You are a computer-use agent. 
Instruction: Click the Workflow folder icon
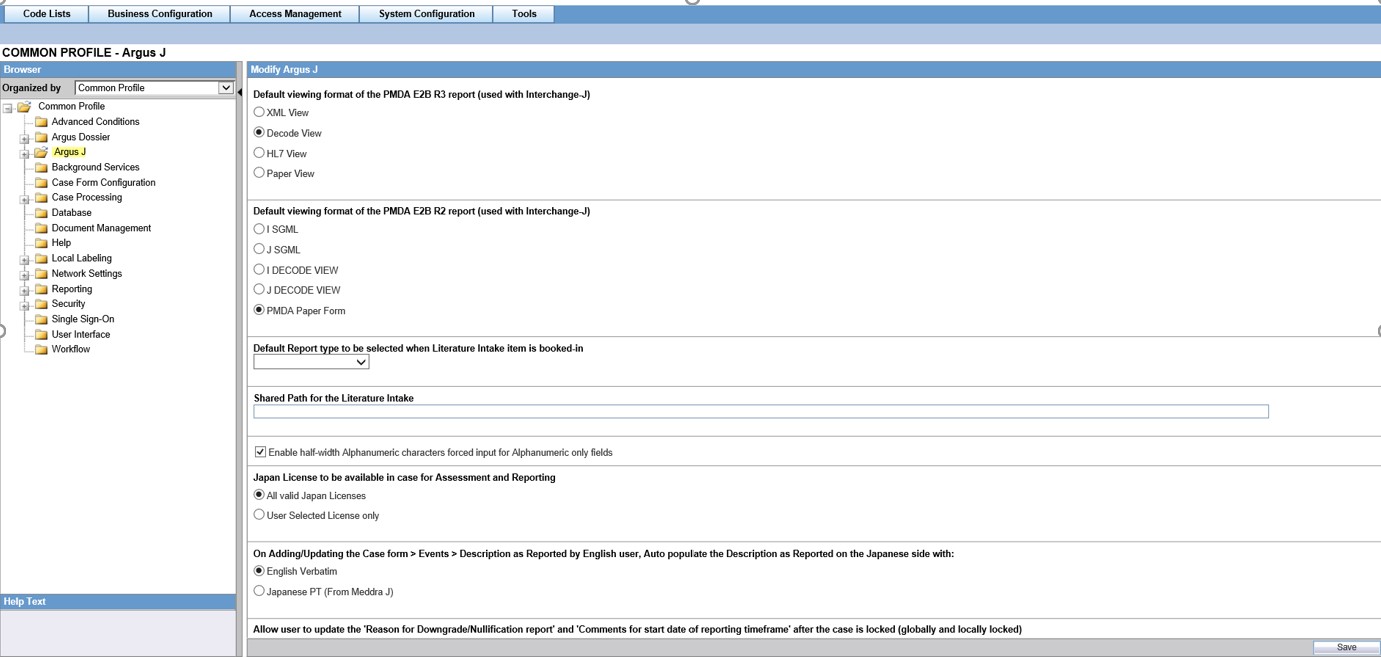41,350
